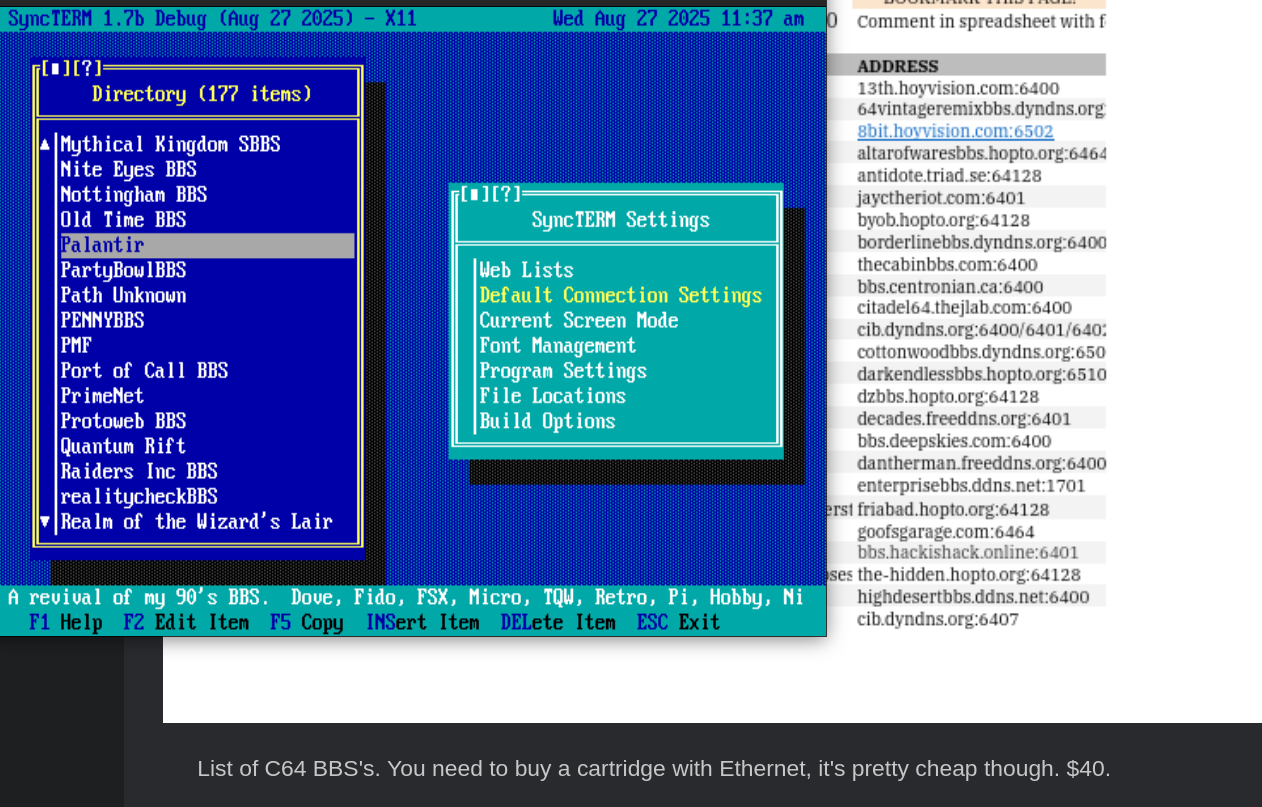
Task: Select Nite Eyes BBS entry
Action: click(x=128, y=170)
